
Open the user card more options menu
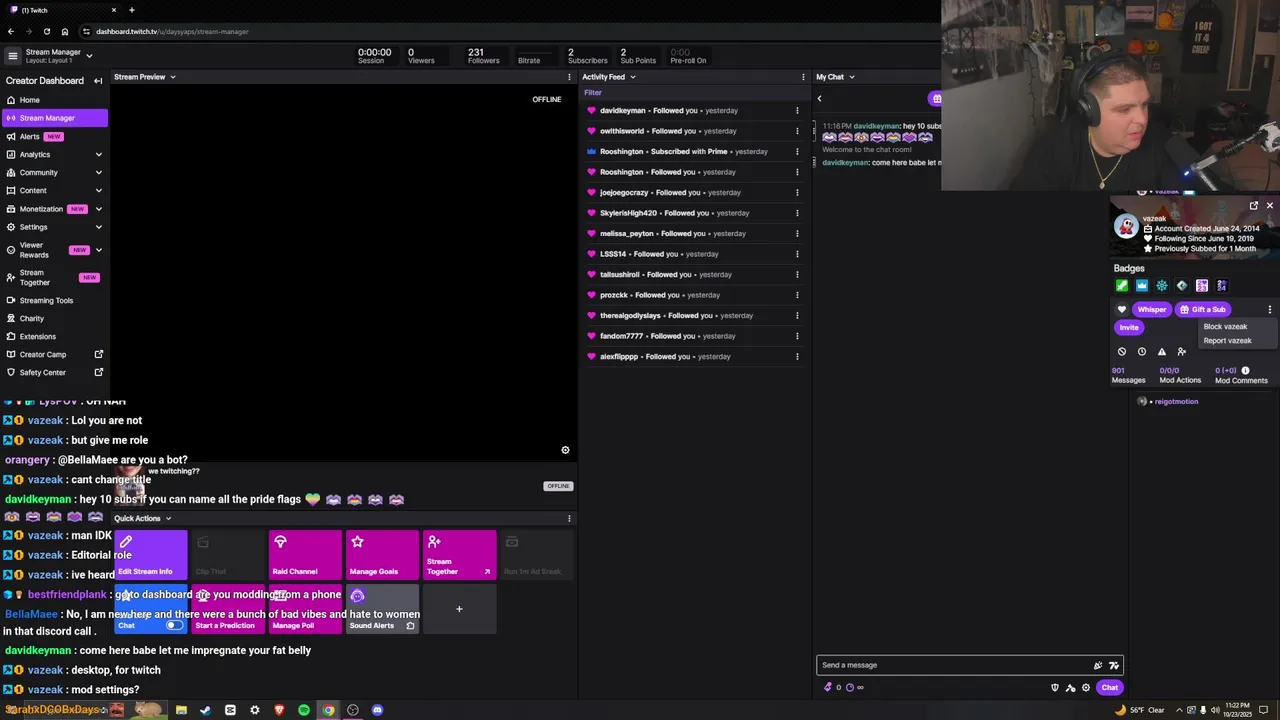1270,309
